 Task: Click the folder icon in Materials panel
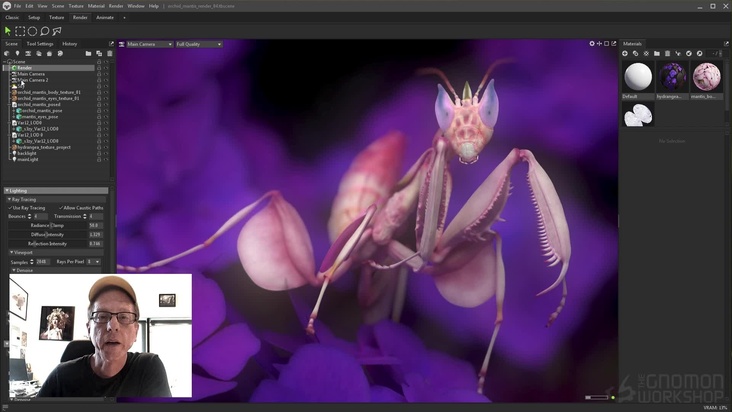[x=657, y=53]
